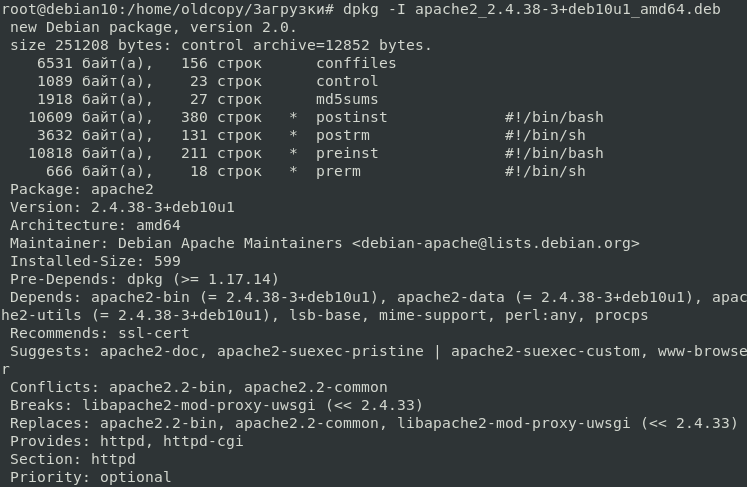Click the Priority: optional line
The image size is (747, 487).
90,477
